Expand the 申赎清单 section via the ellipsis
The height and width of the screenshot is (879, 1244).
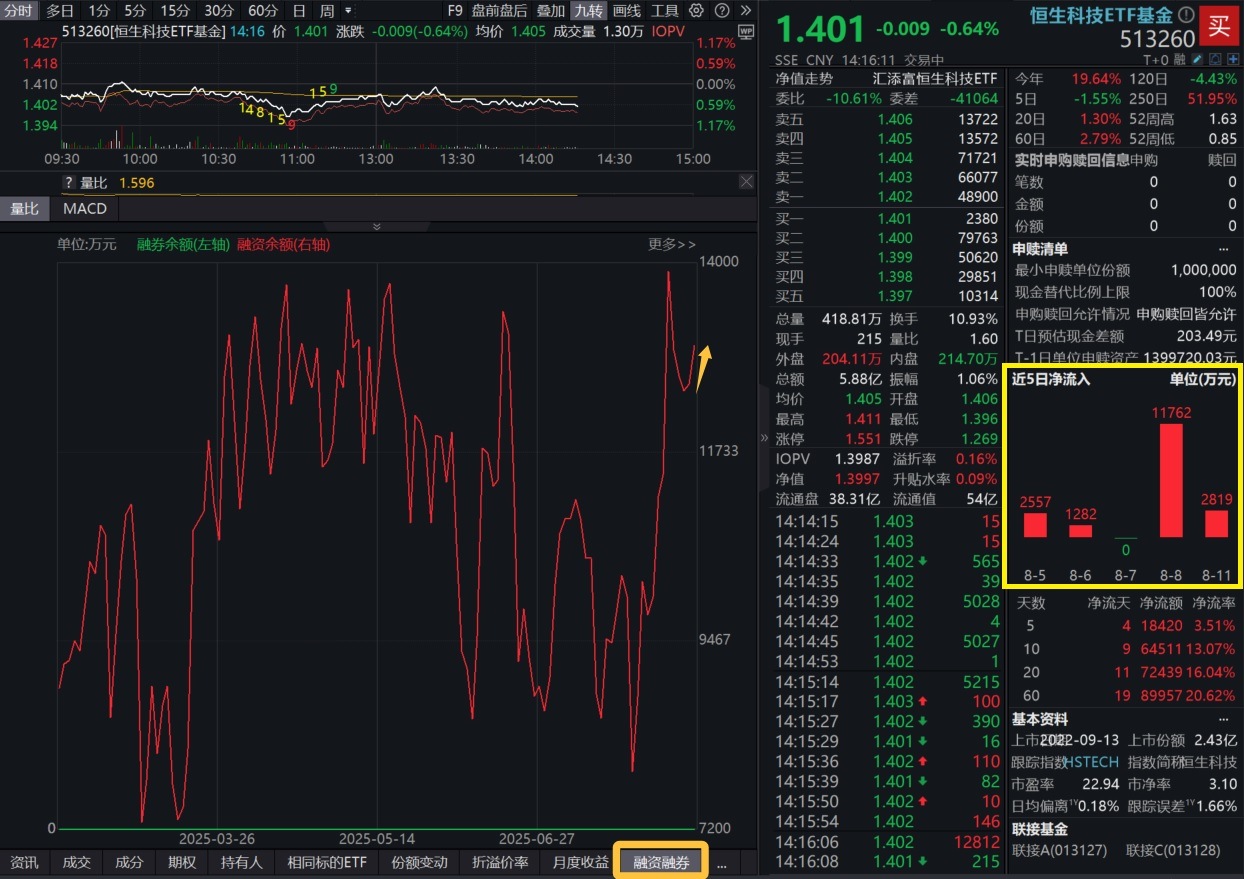coord(1223,249)
